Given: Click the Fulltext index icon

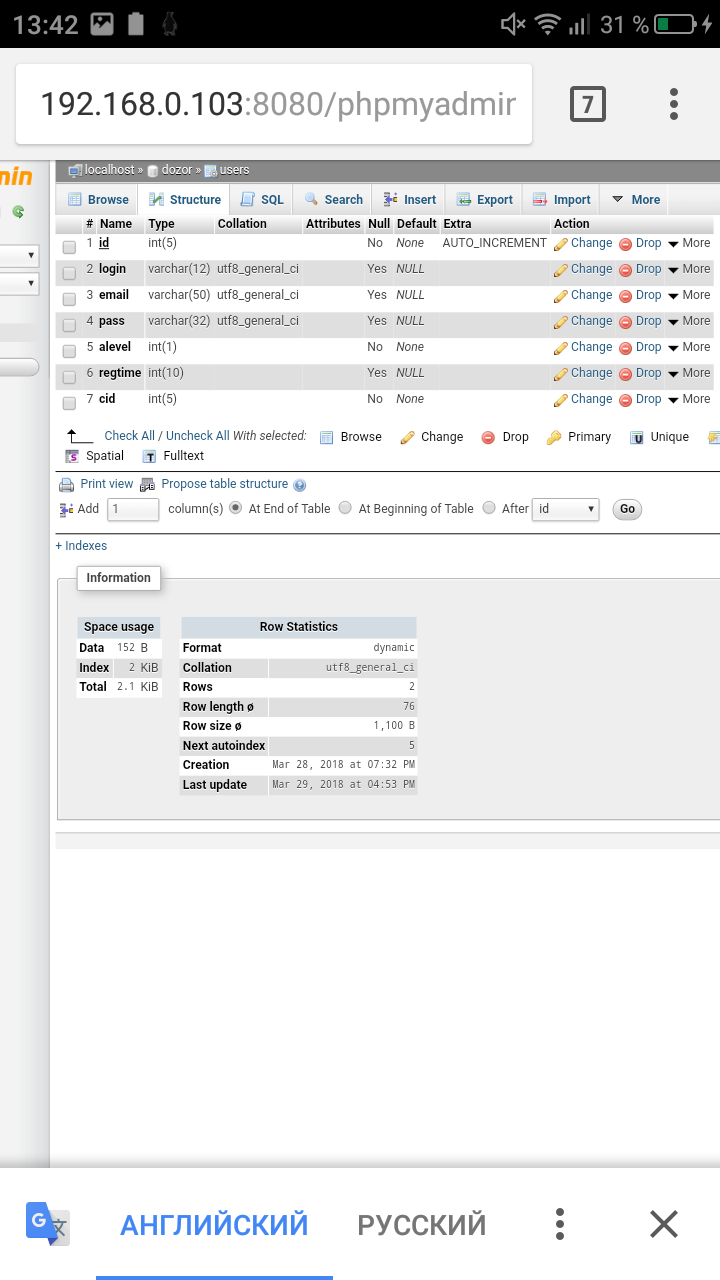Looking at the screenshot, I should pos(150,456).
